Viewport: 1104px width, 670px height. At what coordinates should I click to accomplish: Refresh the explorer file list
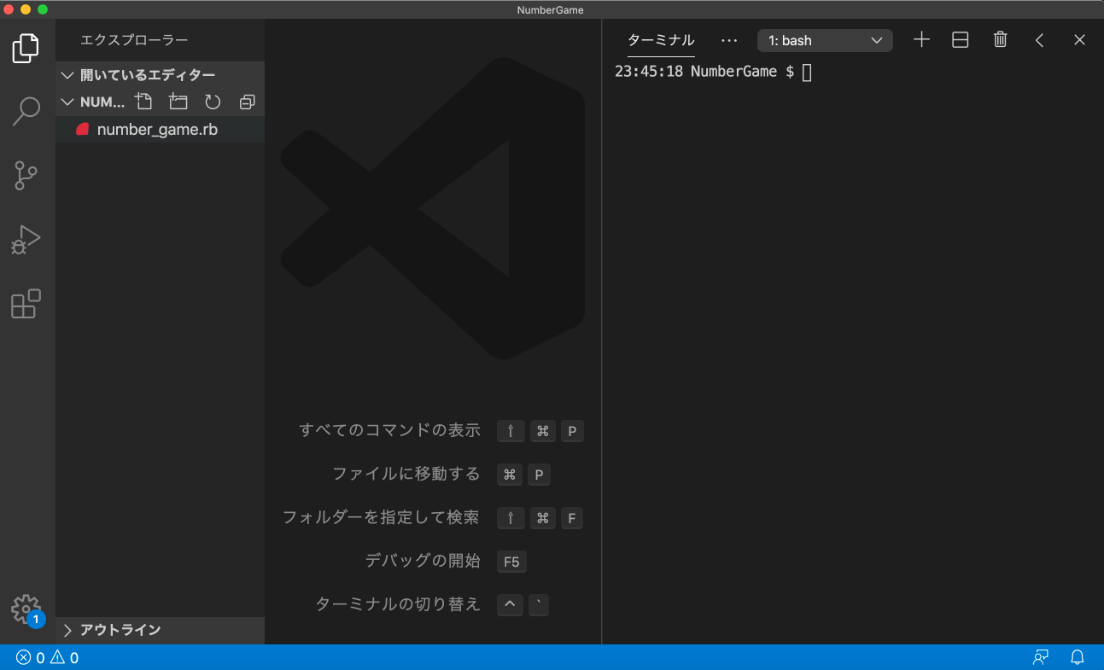click(x=213, y=102)
